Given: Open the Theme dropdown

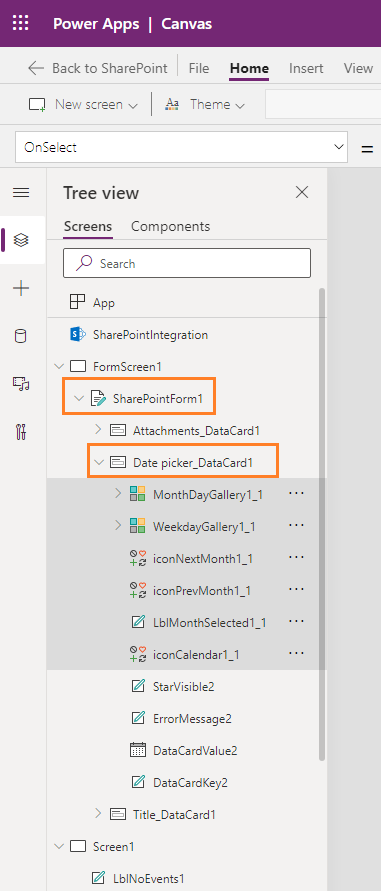Looking at the screenshot, I should (205, 105).
